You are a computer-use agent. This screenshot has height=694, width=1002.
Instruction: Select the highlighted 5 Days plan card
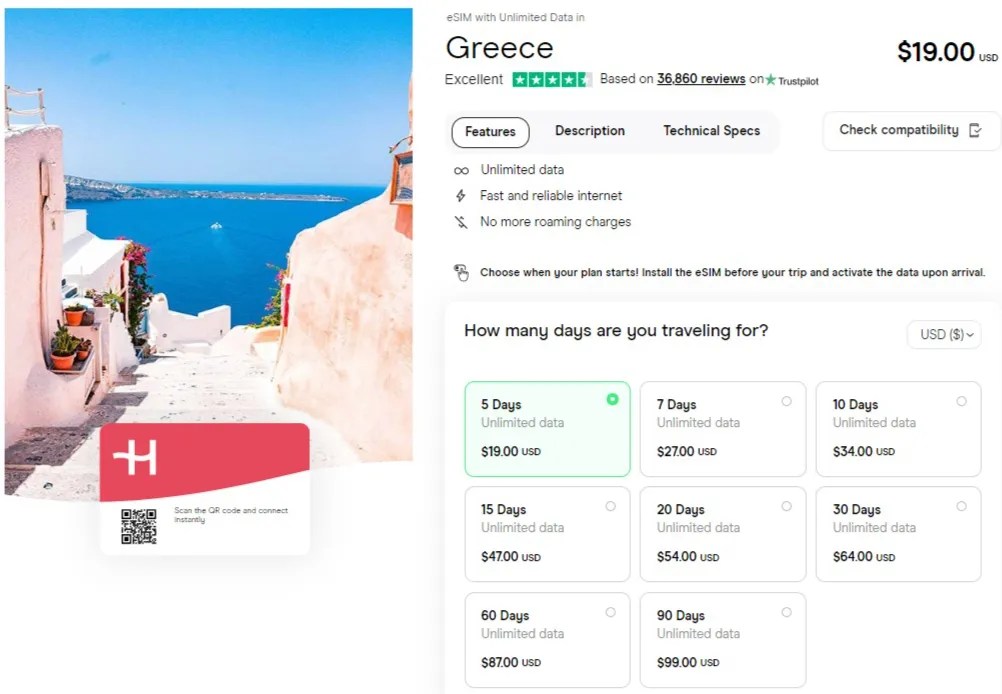coord(547,429)
